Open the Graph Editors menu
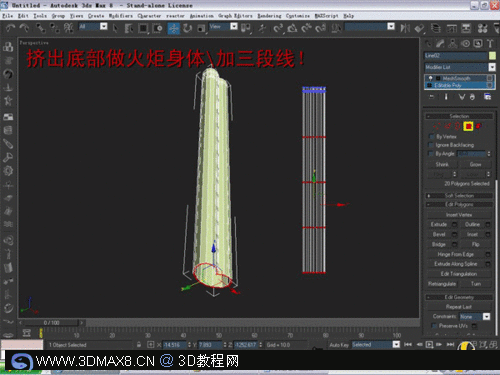 236,16
